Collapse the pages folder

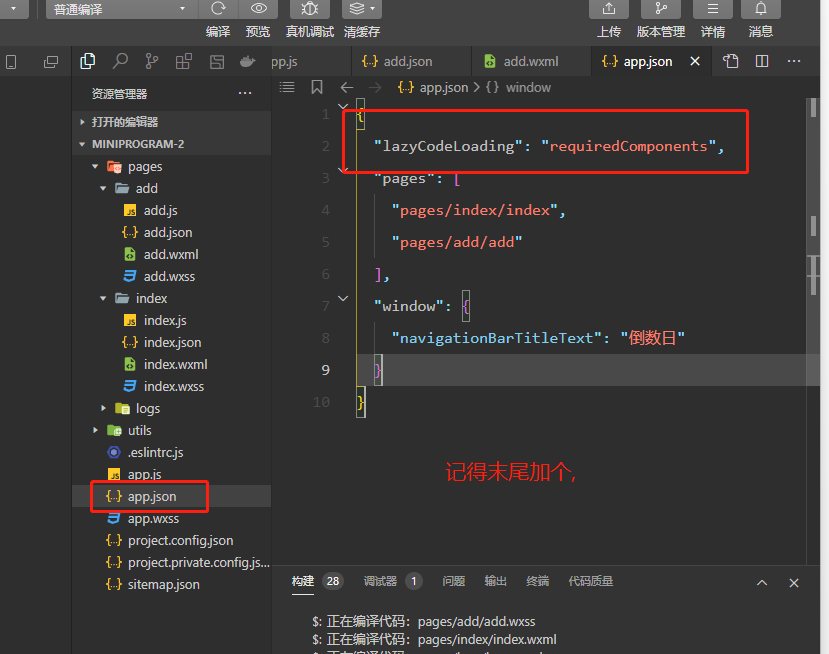[x=95, y=167]
